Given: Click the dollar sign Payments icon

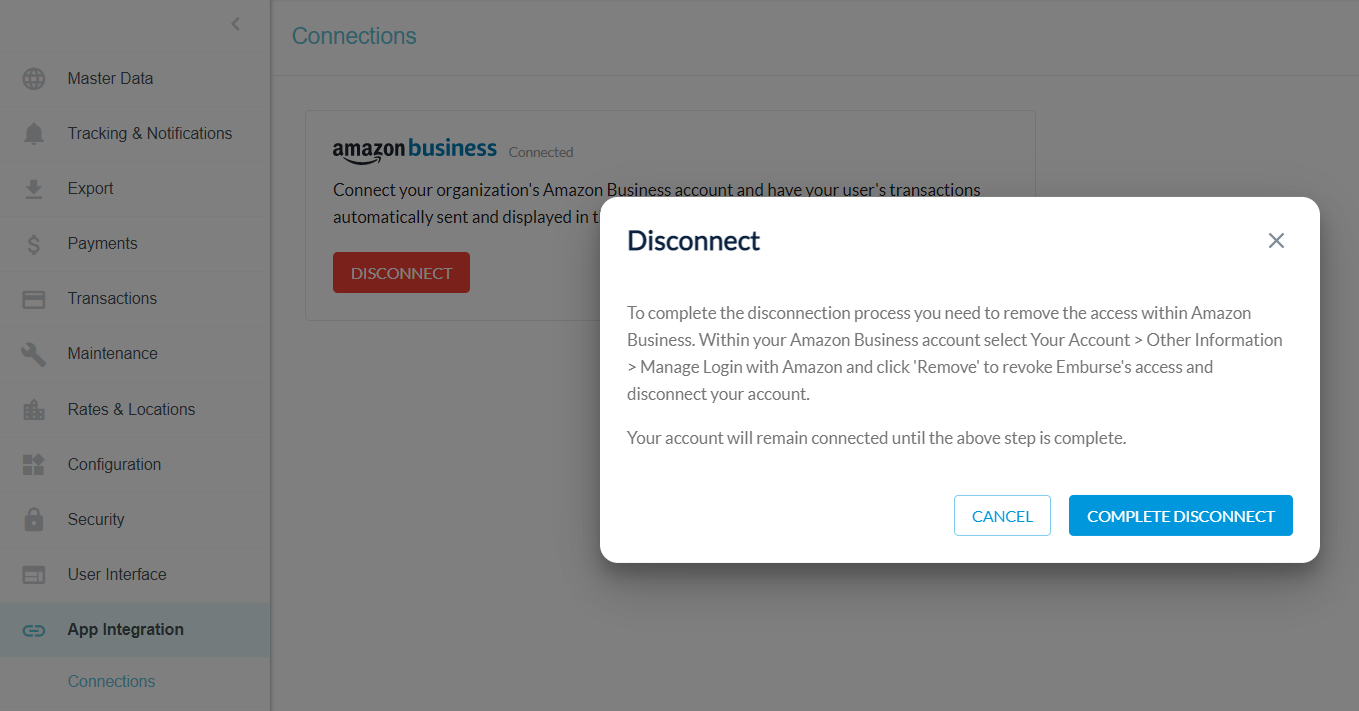Looking at the screenshot, I should click(x=34, y=244).
